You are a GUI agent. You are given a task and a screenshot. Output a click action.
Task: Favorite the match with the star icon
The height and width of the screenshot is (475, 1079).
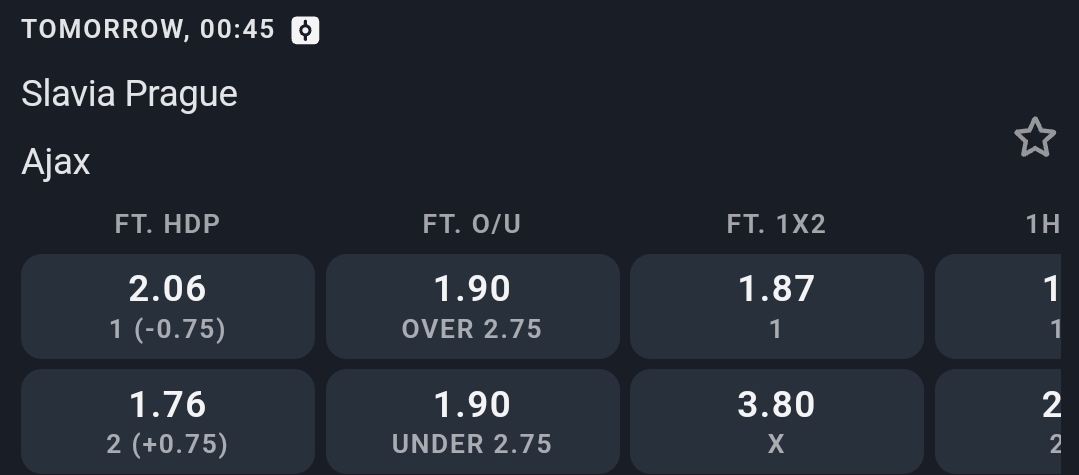pyautogui.click(x=1035, y=138)
